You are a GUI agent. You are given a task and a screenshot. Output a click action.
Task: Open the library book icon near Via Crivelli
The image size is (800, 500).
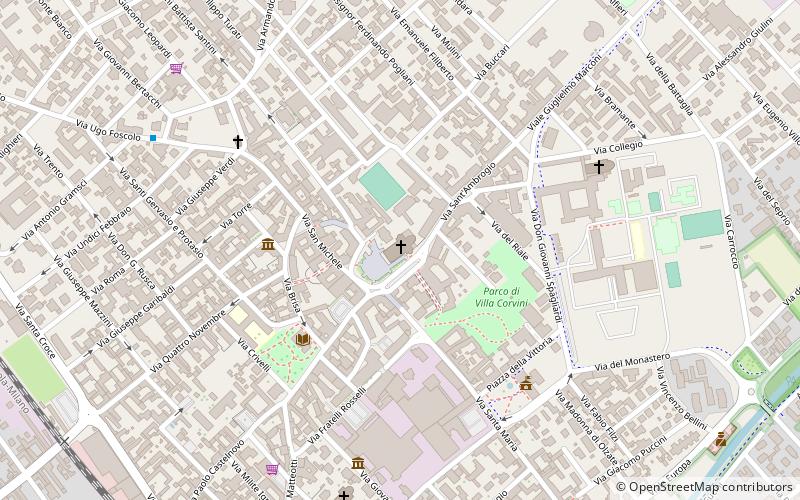click(x=303, y=339)
